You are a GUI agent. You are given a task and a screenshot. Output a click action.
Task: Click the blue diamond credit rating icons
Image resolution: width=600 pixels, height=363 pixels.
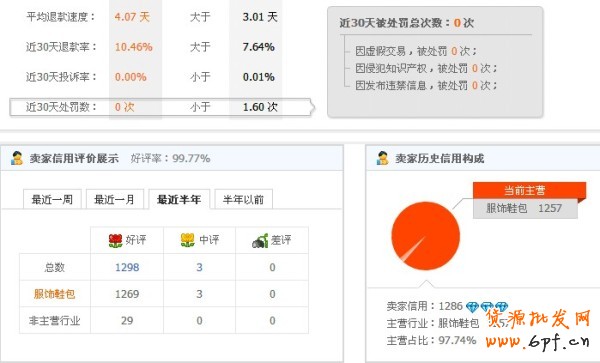(x=487, y=306)
